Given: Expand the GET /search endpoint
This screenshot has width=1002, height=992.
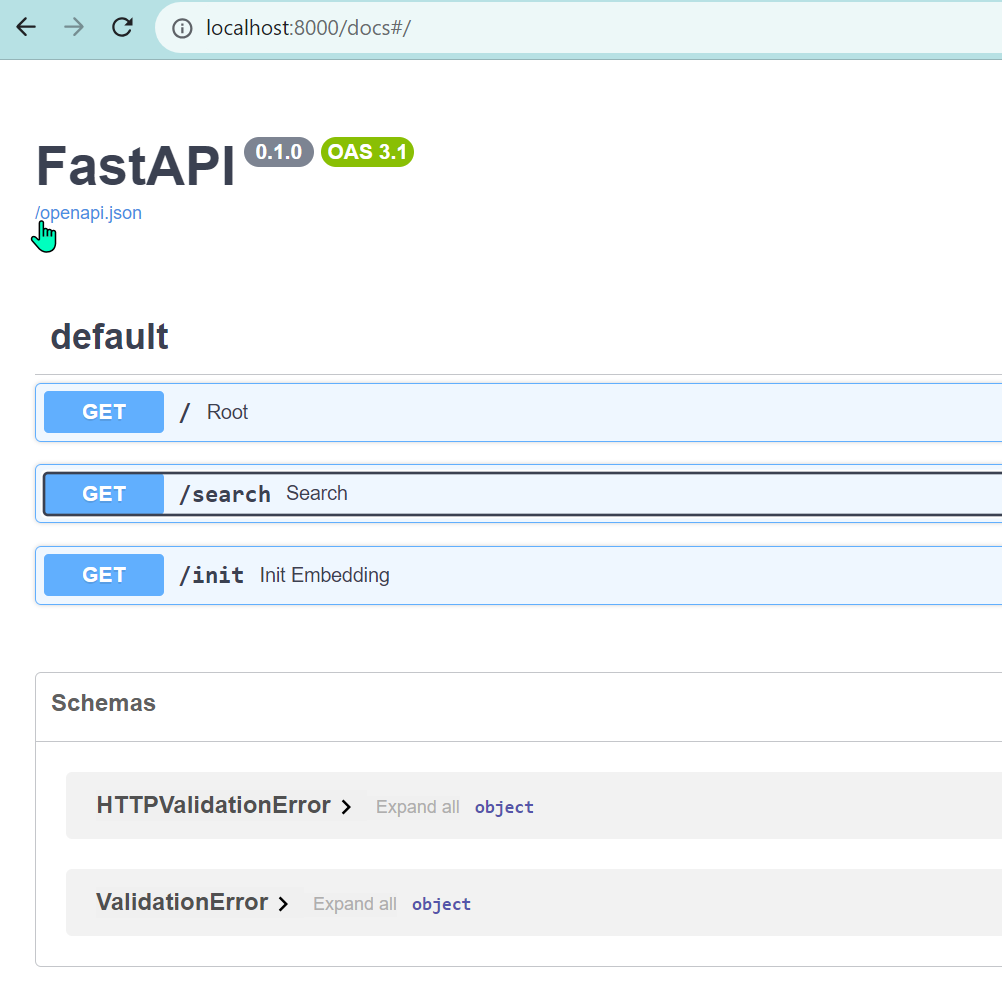Looking at the screenshot, I should 518,493.
